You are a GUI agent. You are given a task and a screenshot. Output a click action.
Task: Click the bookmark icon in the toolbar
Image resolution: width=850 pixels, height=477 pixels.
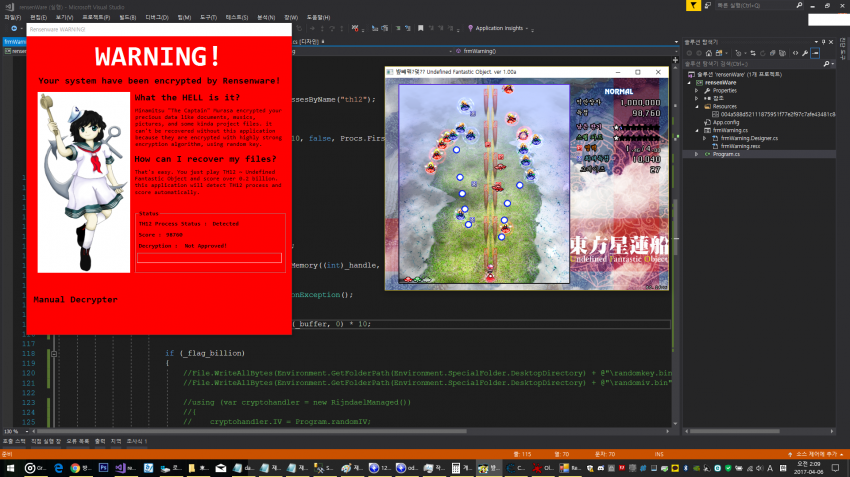(x=420, y=28)
